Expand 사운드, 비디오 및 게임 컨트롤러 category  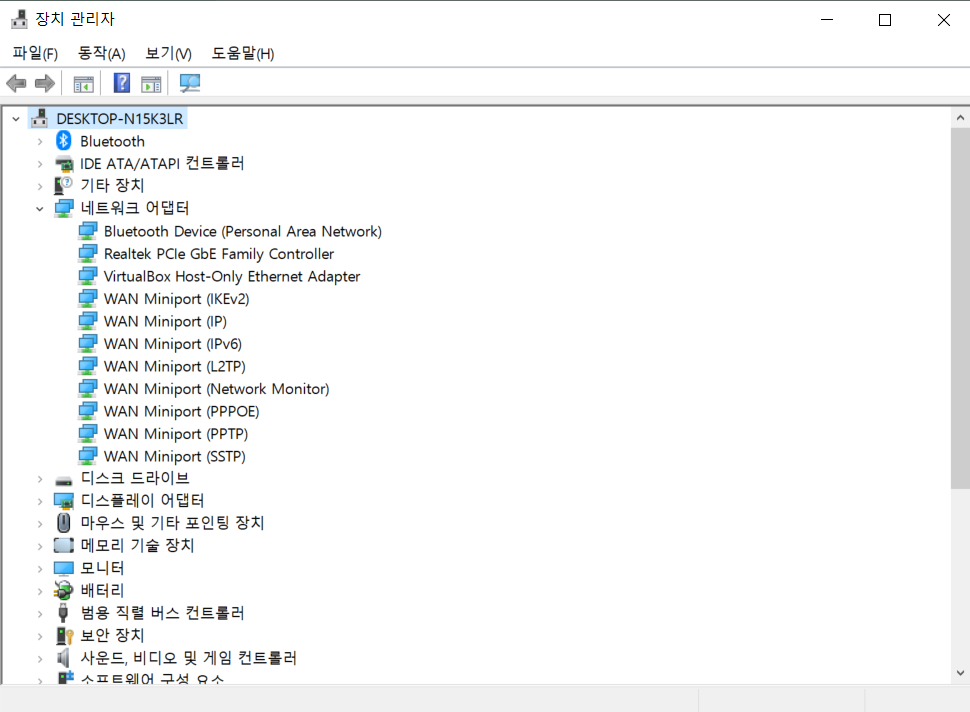tap(40, 659)
